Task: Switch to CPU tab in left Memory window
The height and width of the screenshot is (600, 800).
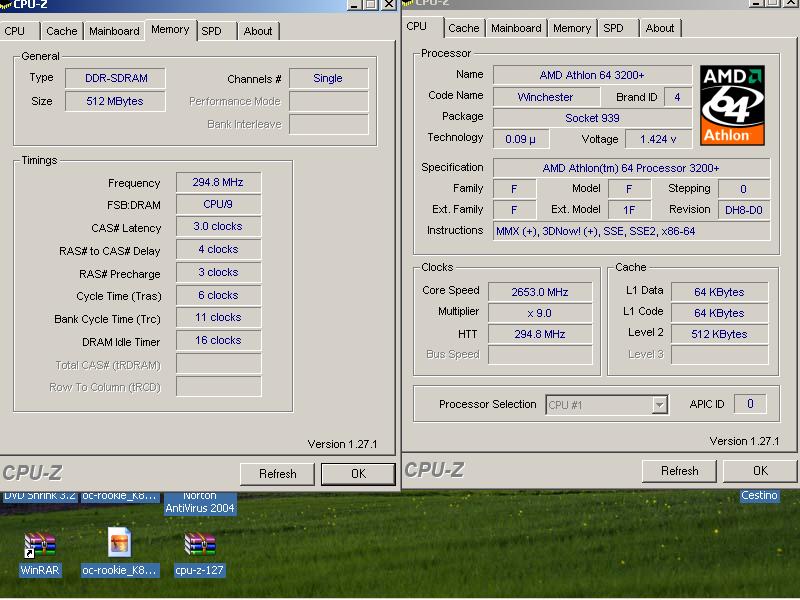Action: pyautogui.click(x=15, y=31)
